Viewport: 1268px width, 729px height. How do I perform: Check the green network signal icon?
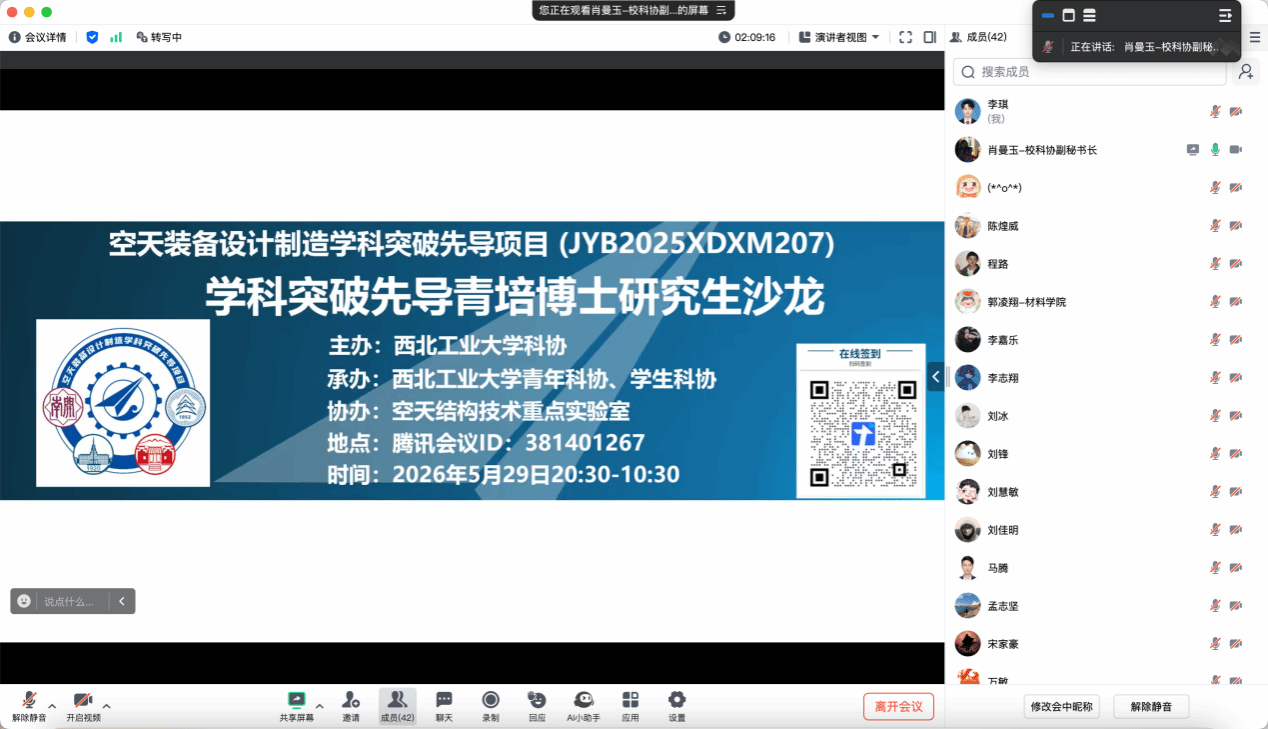116,37
